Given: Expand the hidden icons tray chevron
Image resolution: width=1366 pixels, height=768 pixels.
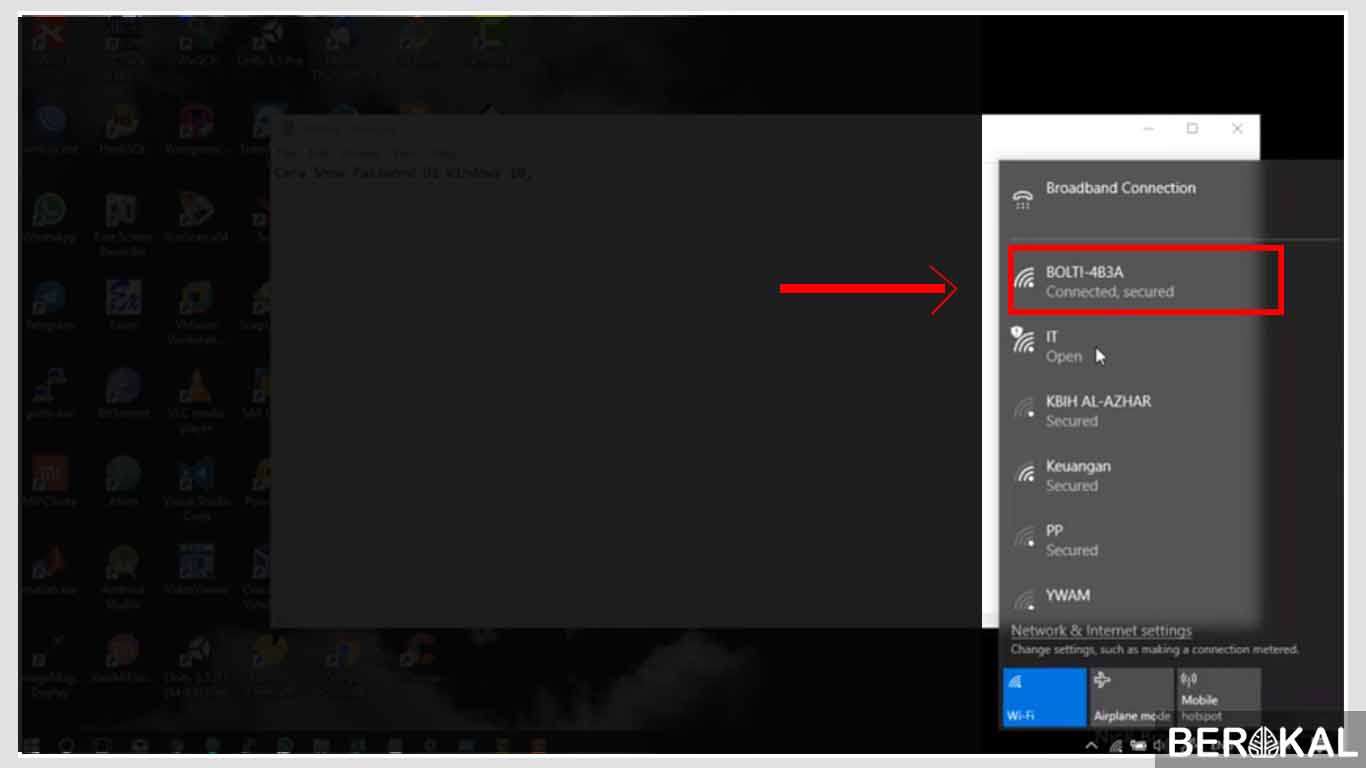Looking at the screenshot, I should 1091,744.
